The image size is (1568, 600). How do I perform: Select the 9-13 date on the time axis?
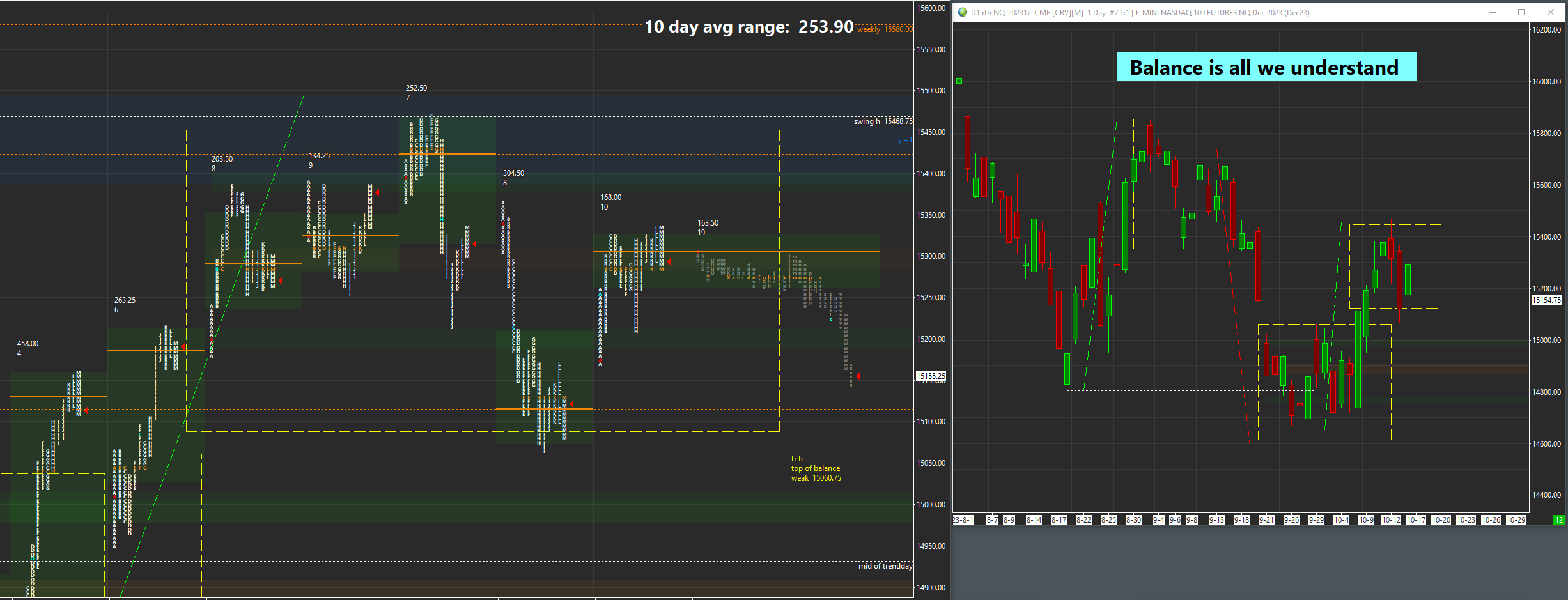point(1216,520)
